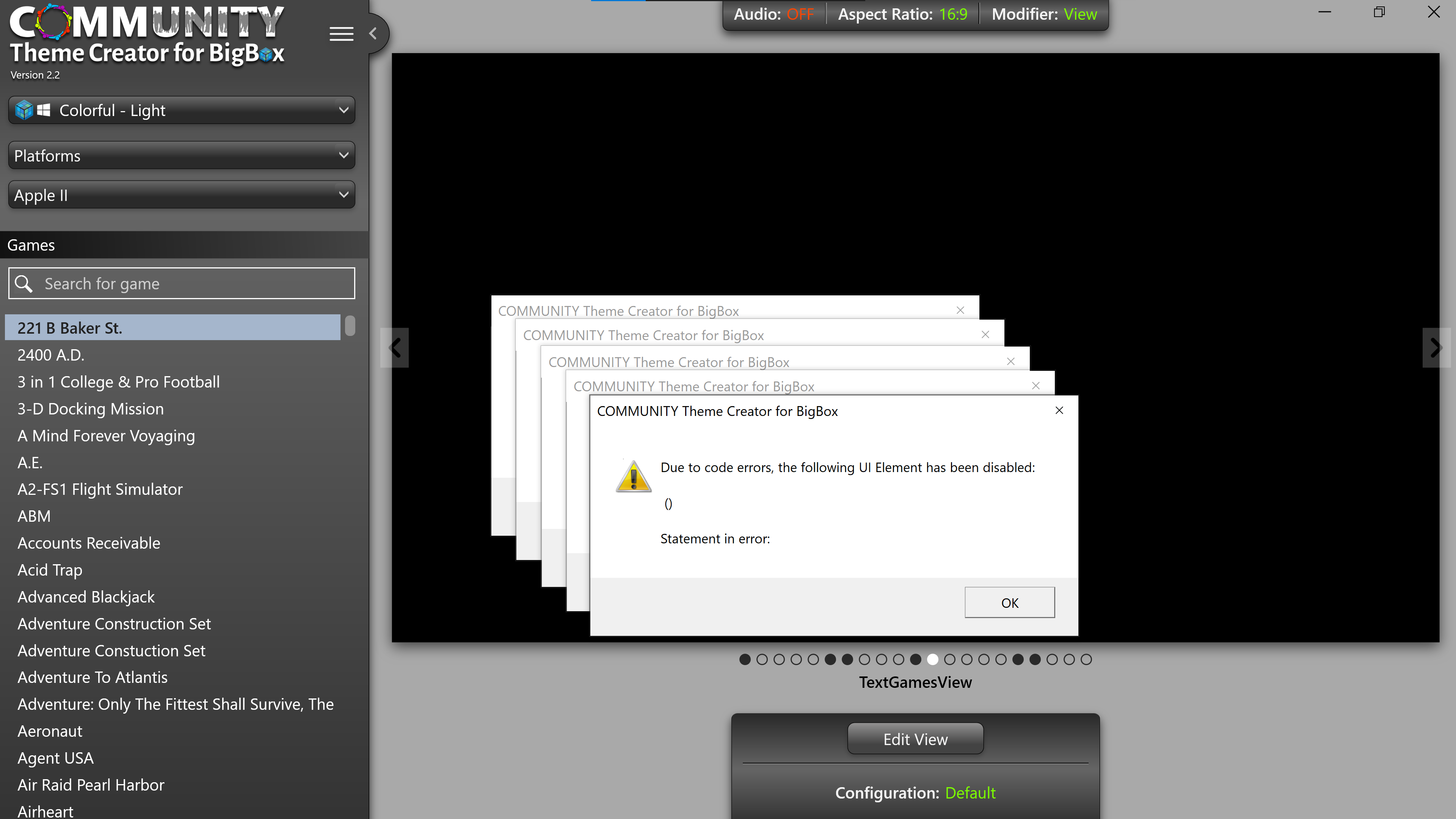Image resolution: width=1456 pixels, height=819 pixels.
Task: Open the hamburger menu icon
Action: pyautogui.click(x=341, y=34)
